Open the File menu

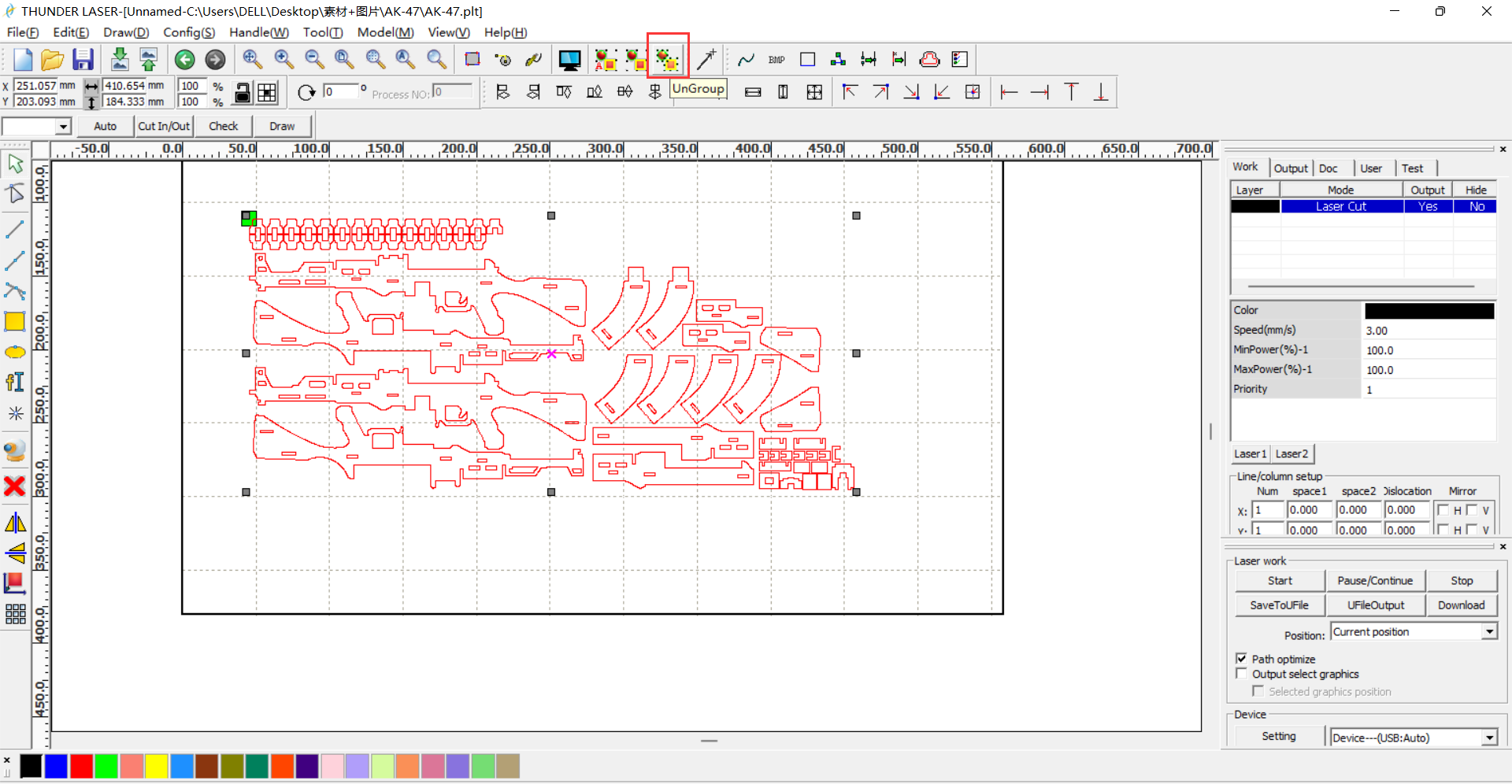click(23, 32)
